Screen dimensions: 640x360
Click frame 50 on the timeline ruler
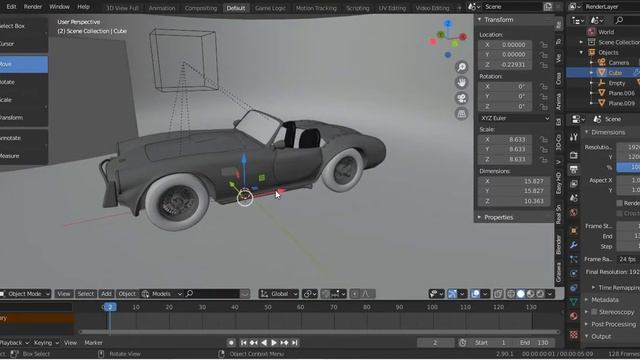[x=268, y=307]
